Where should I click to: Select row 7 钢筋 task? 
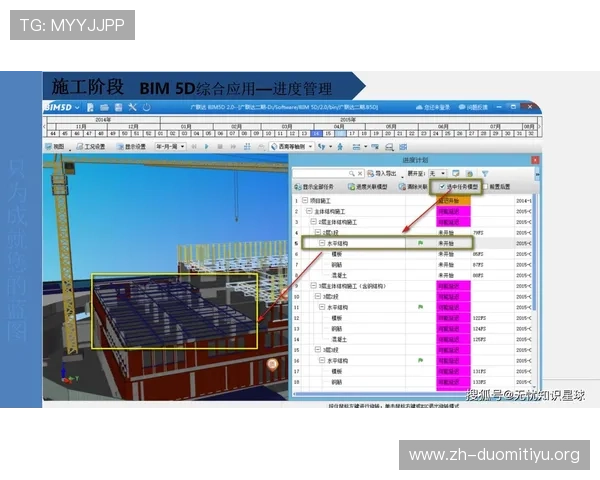(337, 264)
